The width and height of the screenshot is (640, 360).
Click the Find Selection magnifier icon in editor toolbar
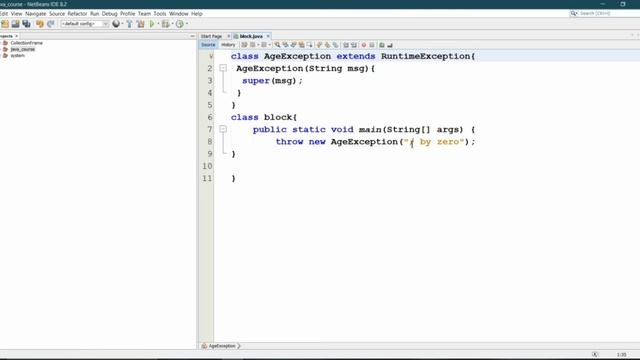(x=277, y=45)
